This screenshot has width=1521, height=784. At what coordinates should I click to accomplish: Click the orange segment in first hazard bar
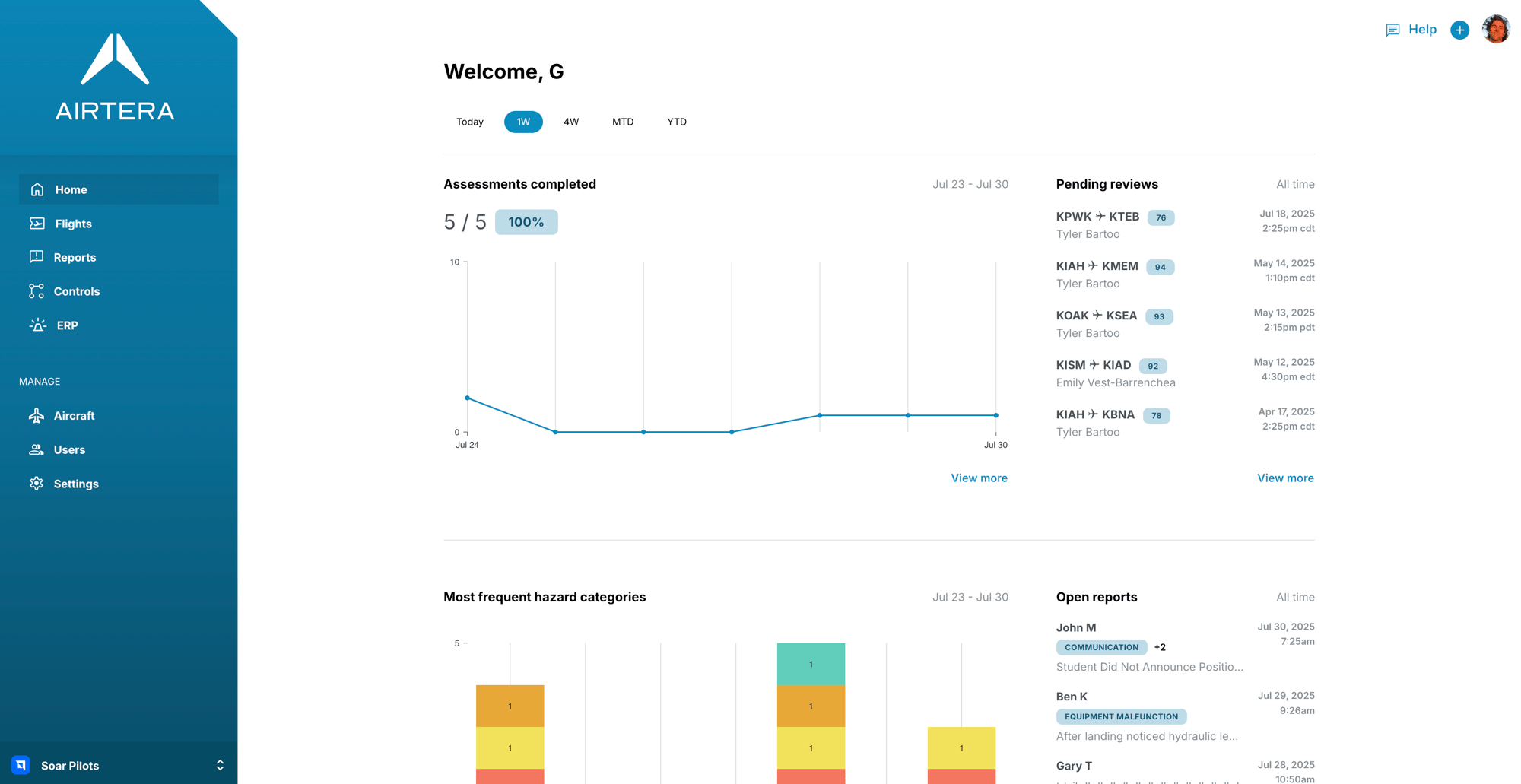tap(510, 706)
